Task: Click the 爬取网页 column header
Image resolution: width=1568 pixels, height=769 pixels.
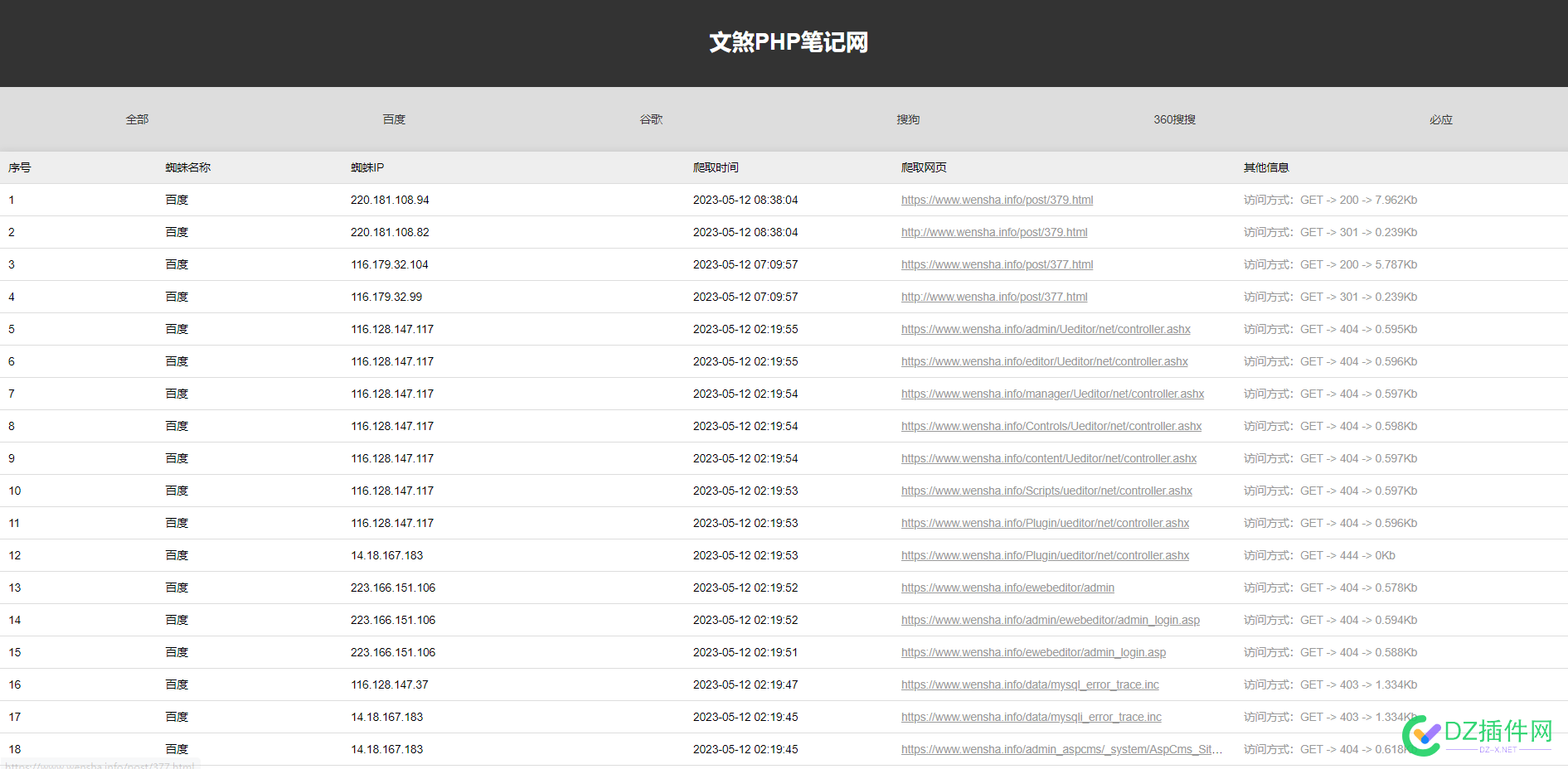Action: point(924,167)
